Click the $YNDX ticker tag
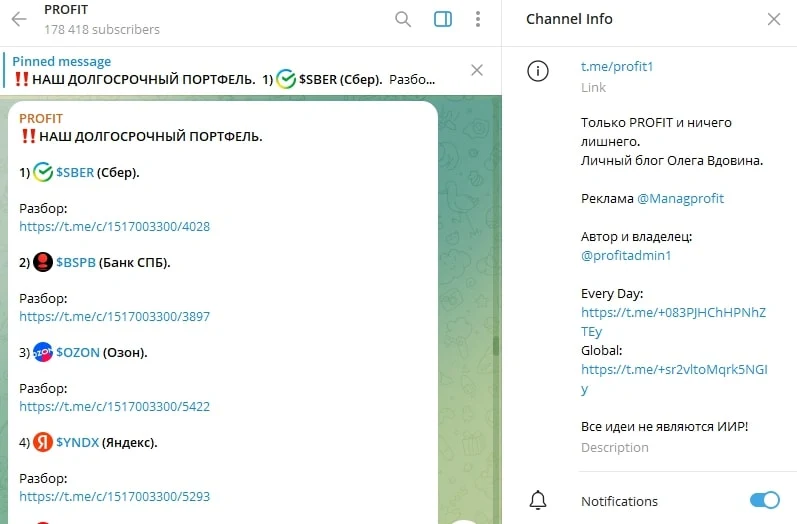Image resolution: width=797 pixels, height=524 pixels. (x=77, y=443)
